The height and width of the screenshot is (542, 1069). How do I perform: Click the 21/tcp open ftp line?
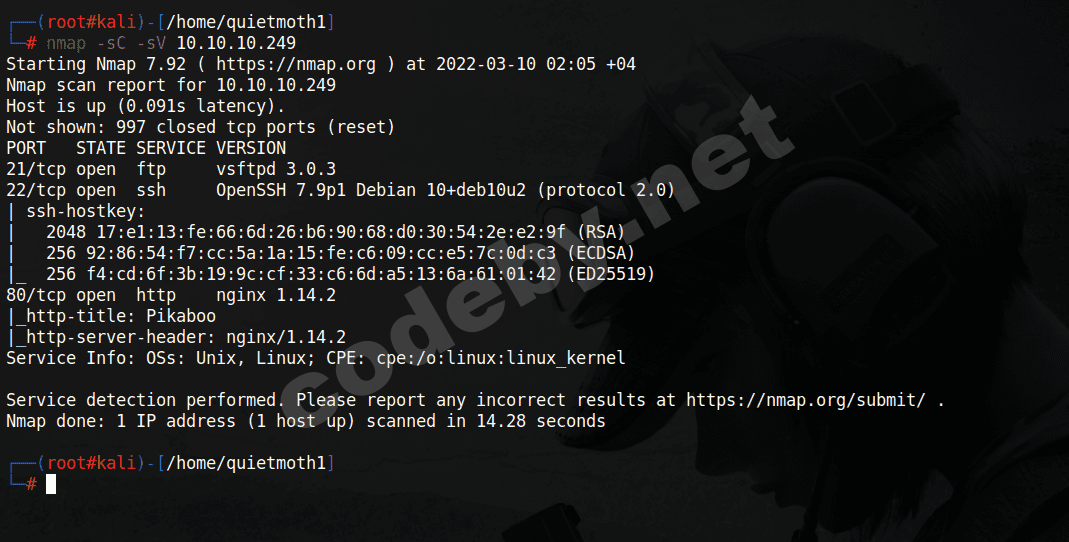80,169
